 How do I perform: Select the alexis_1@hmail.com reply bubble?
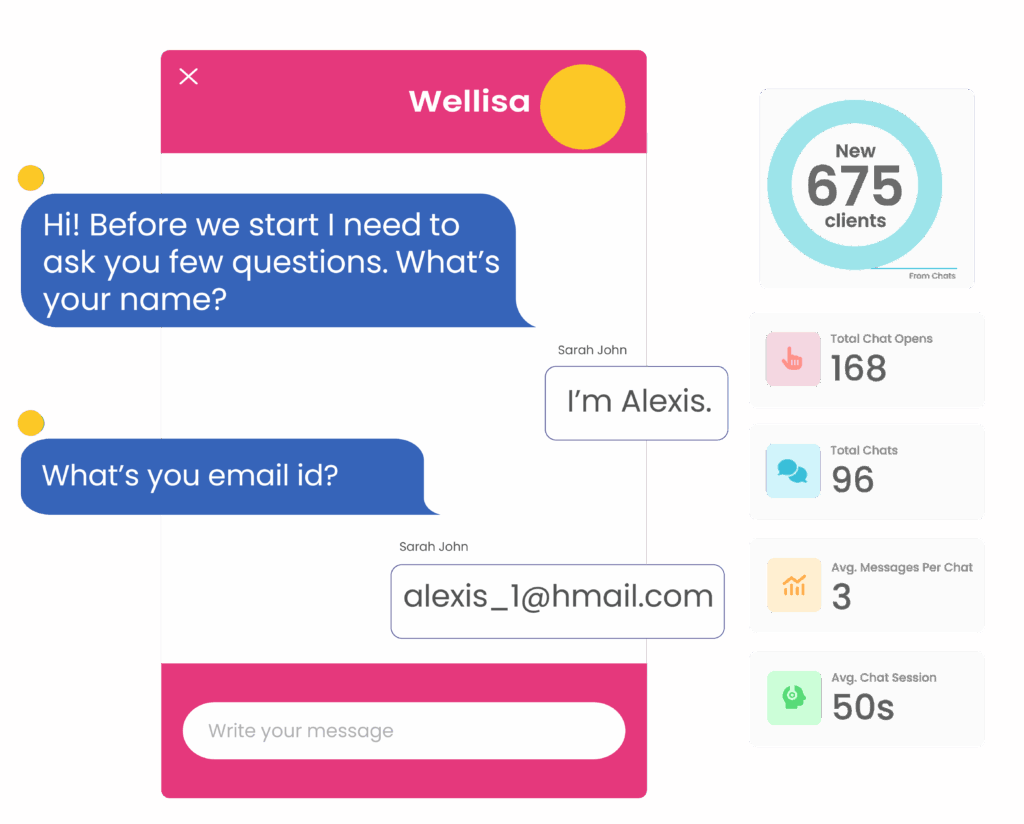(557, 600)
